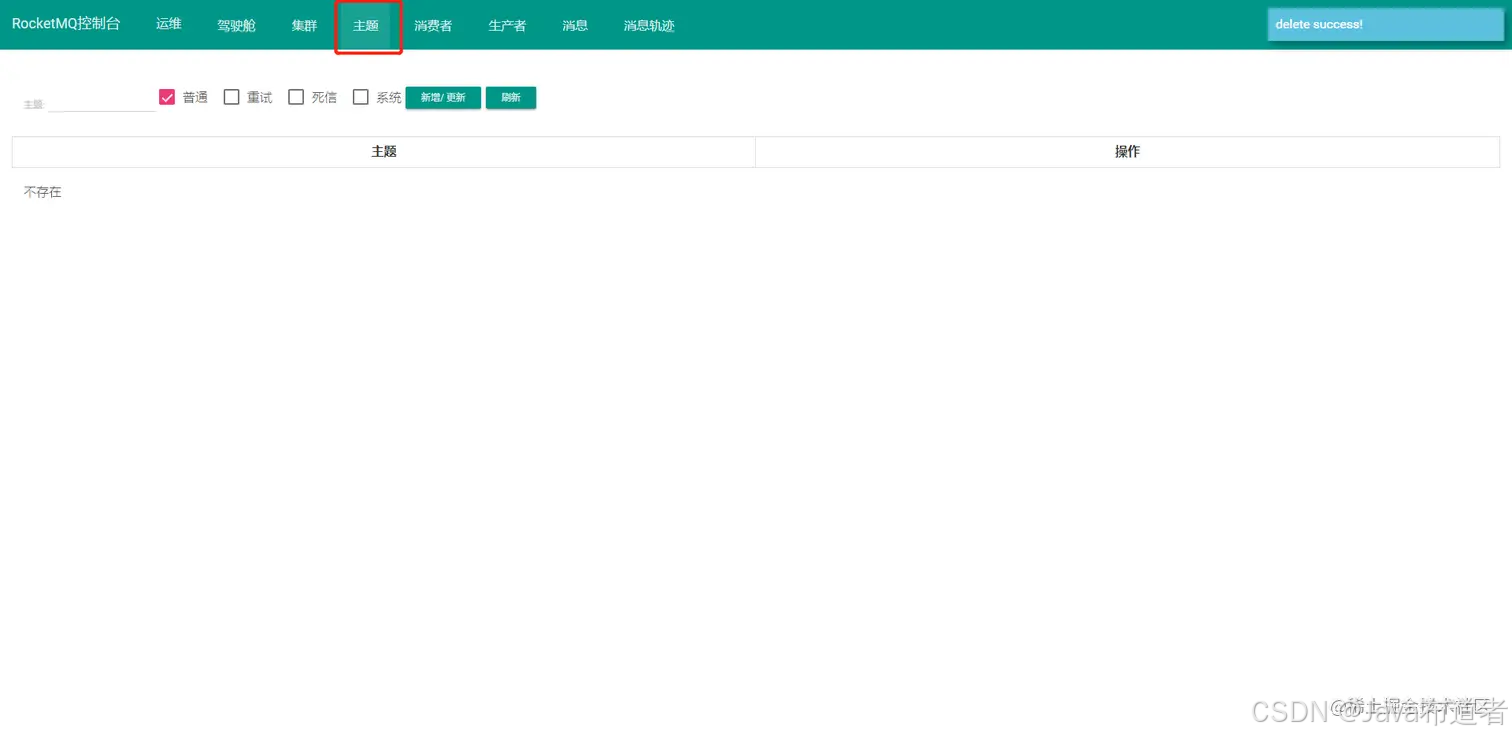
Task: Enable the 重试 retry filter checkbox
Action: (x=231, y=96)
